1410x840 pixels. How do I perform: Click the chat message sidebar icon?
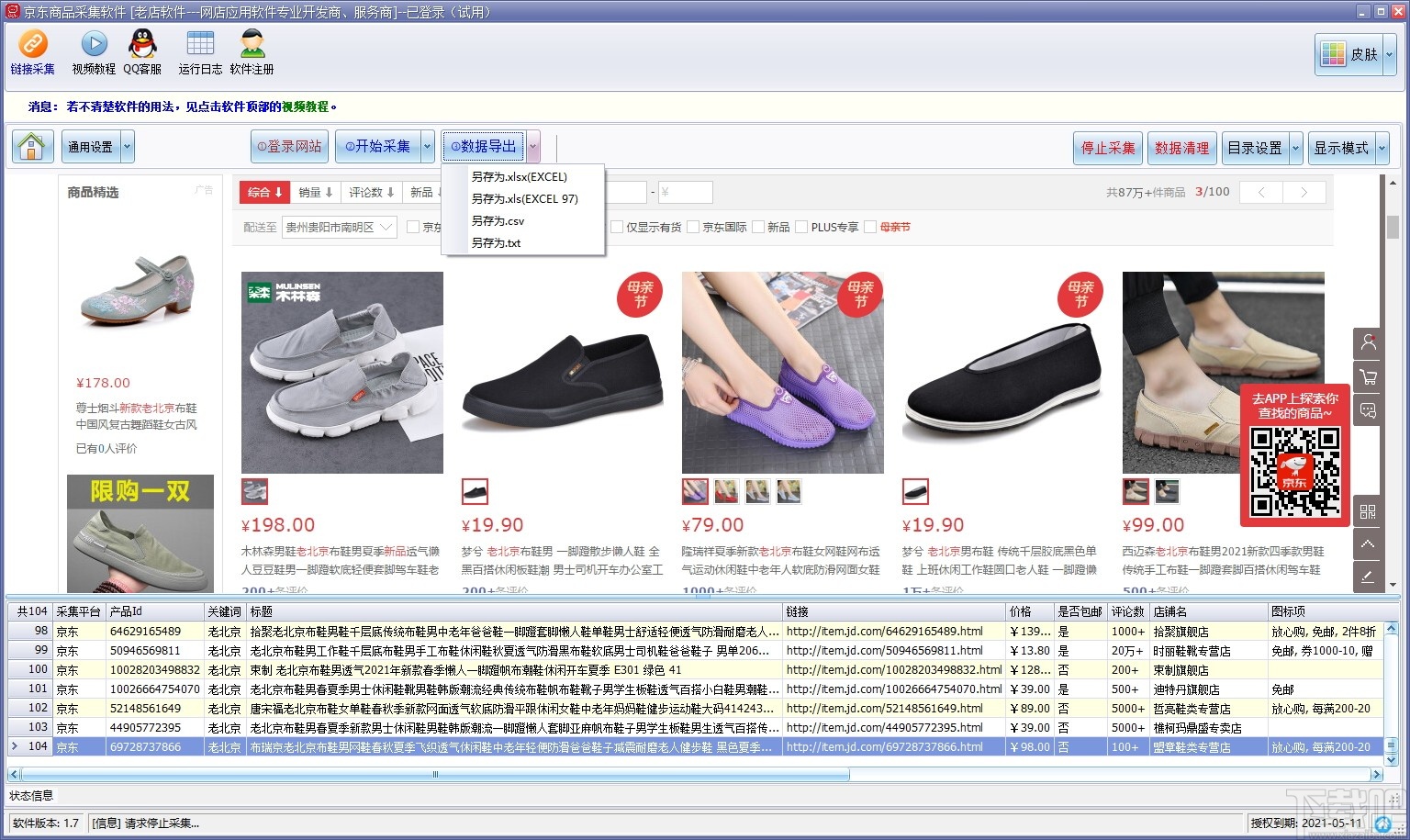pyautogui.click(x=1368, y=410)
